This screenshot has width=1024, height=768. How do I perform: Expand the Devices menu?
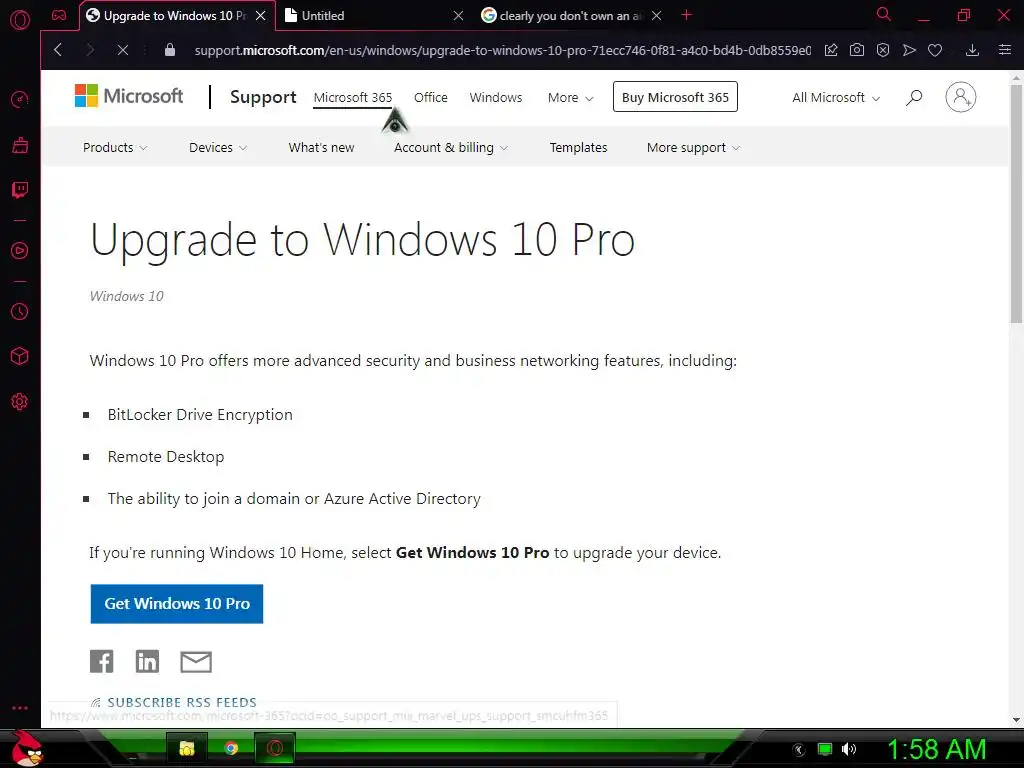click(x=217, y=148)
